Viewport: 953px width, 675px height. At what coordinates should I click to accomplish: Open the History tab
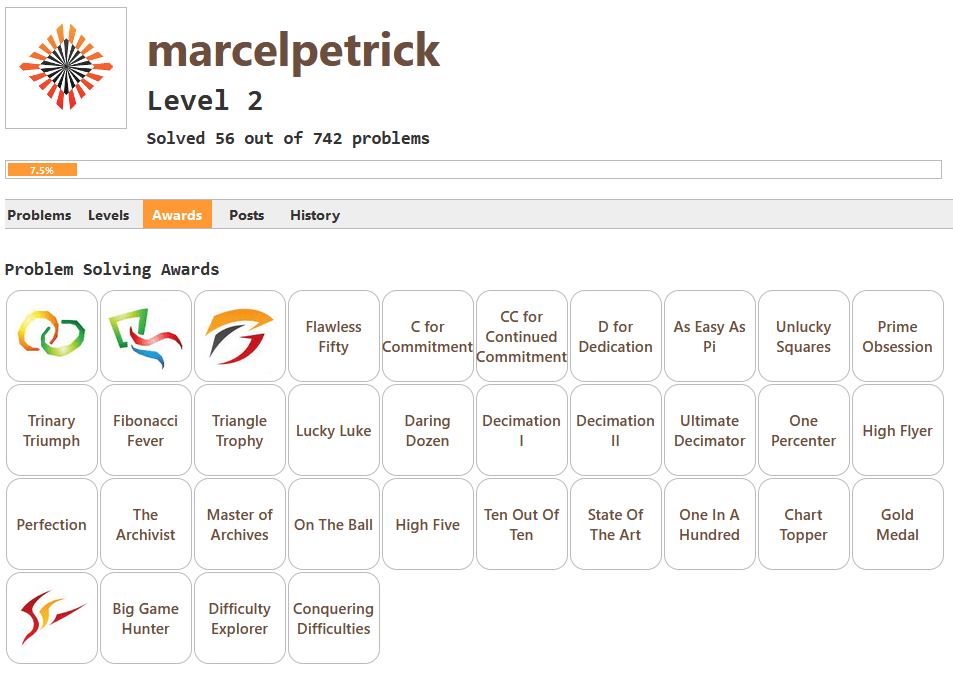(315, 215)
